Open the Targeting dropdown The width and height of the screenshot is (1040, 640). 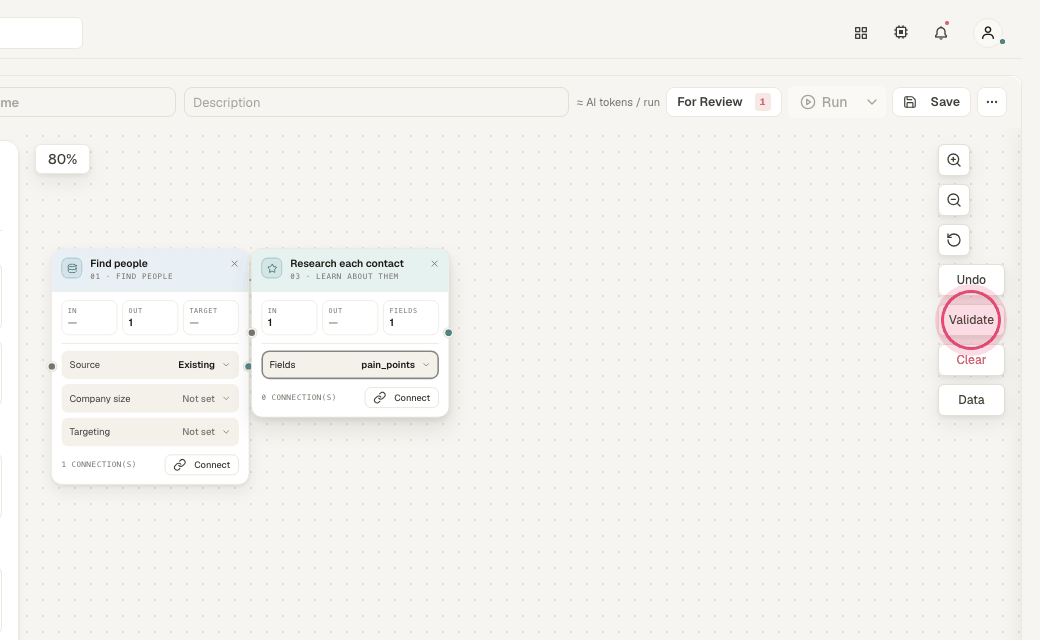[150, 432]
